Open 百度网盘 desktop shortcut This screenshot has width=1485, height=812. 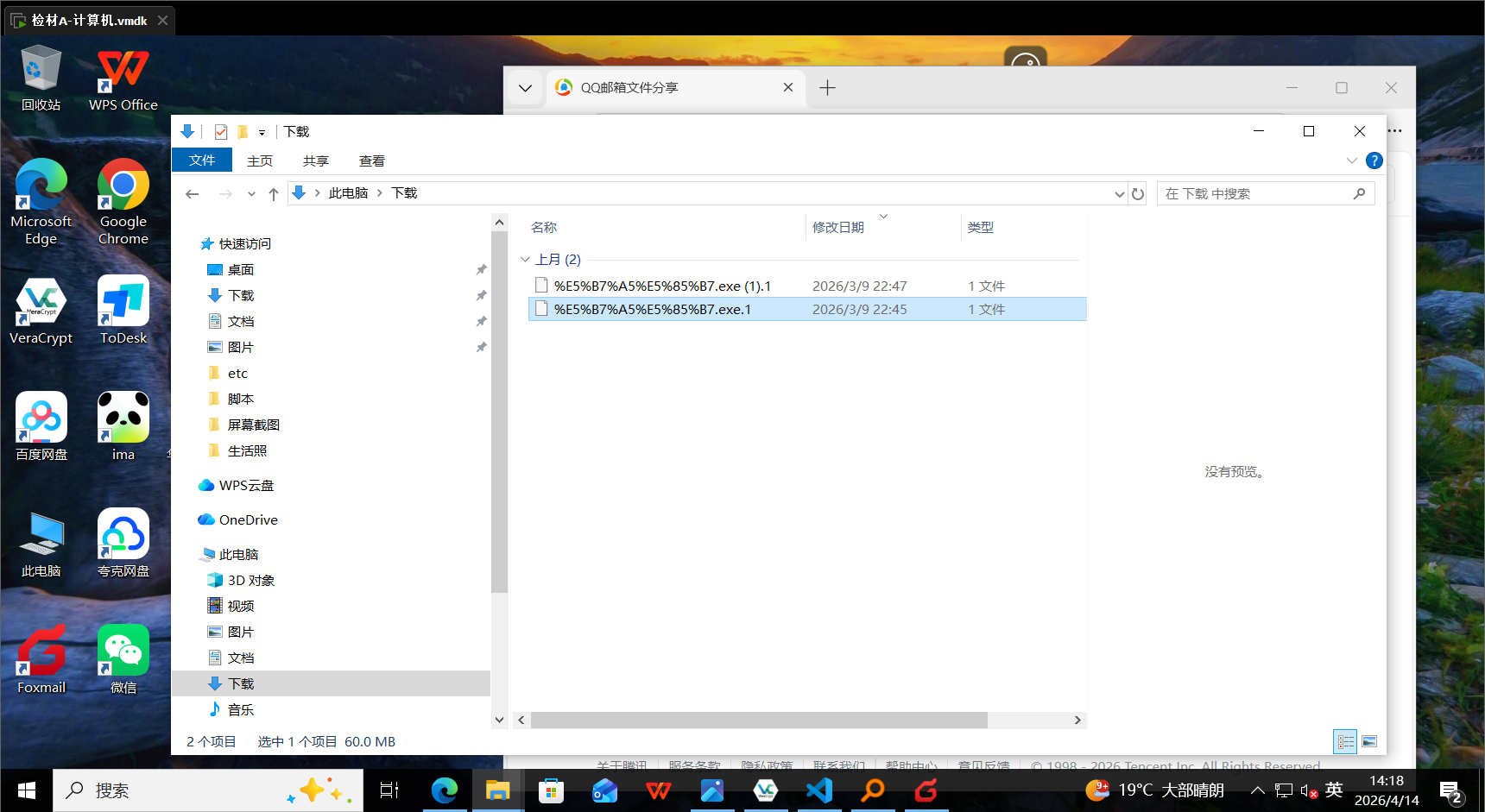pyautogui.click(x=41, y=427)
